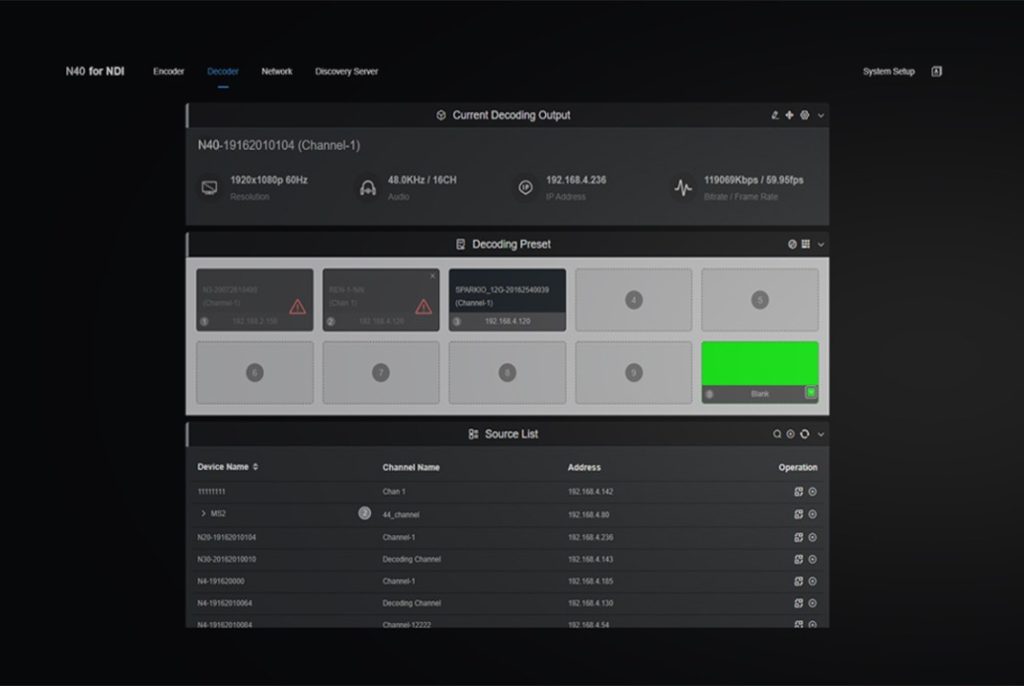Switch to the Encoder tab
Screen dimensions: 1024x686
[168, 72]
